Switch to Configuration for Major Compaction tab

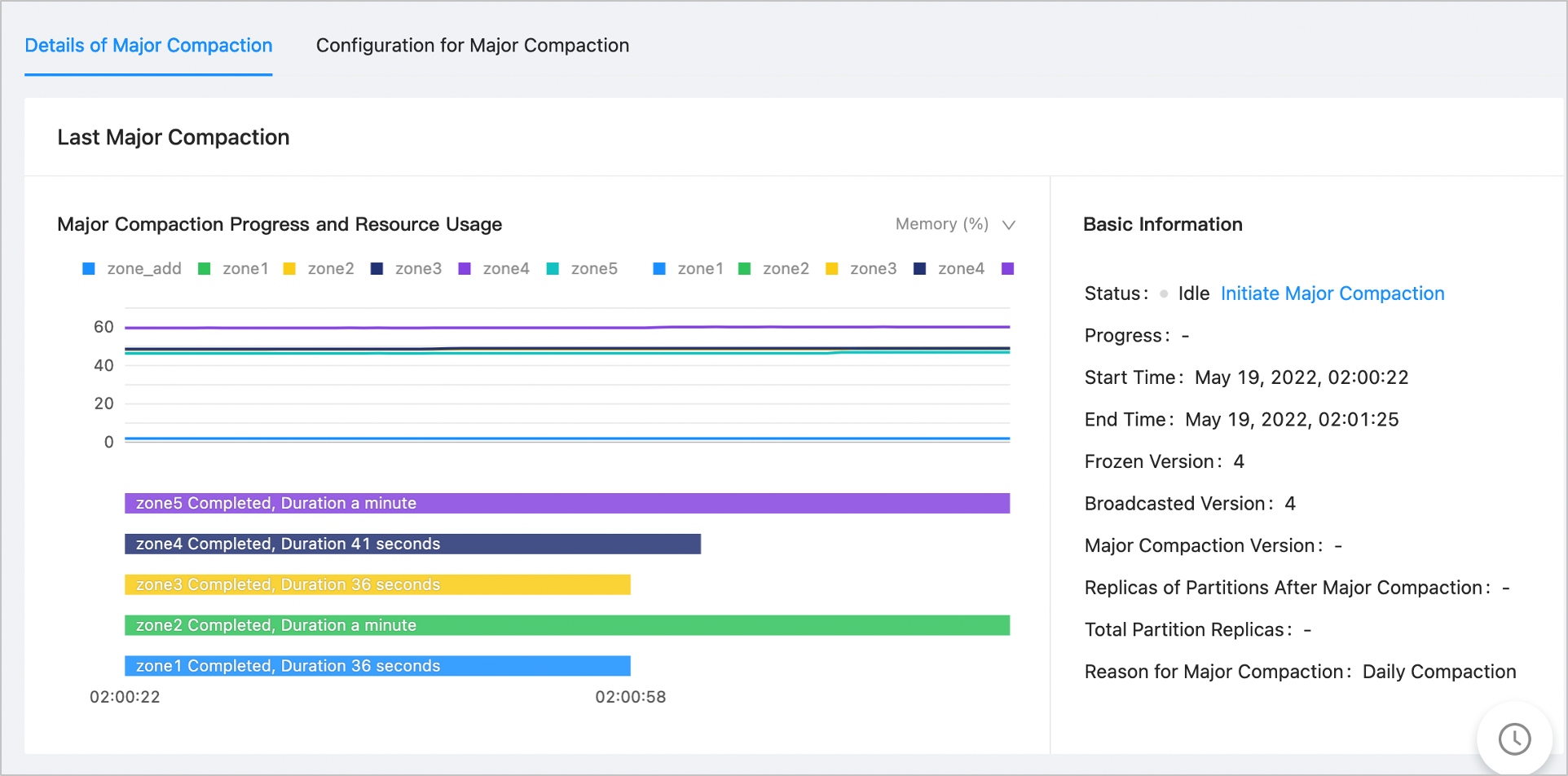point(472,46)
